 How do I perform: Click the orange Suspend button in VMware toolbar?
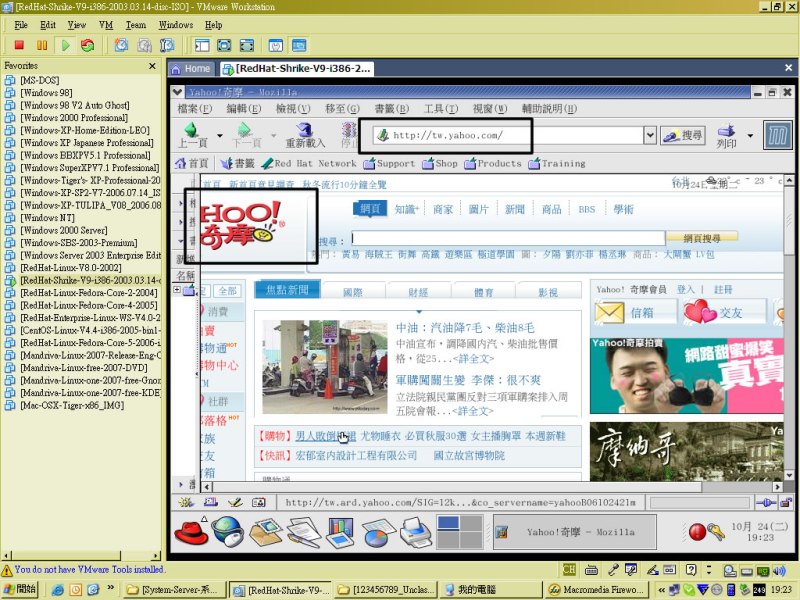[42, 45]
